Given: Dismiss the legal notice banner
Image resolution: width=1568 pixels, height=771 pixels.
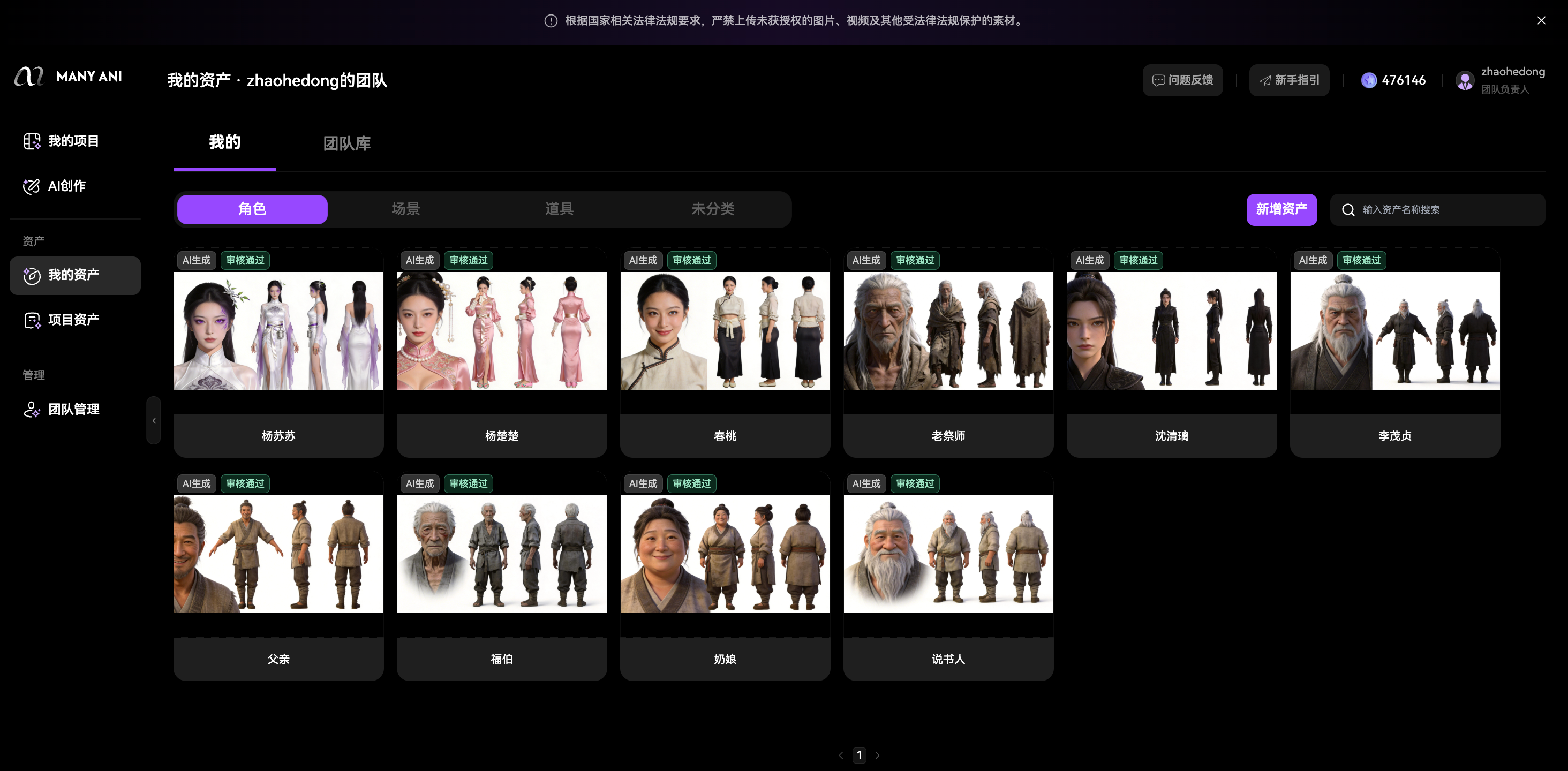Looking at the screenshot, I should (1541, 21).
